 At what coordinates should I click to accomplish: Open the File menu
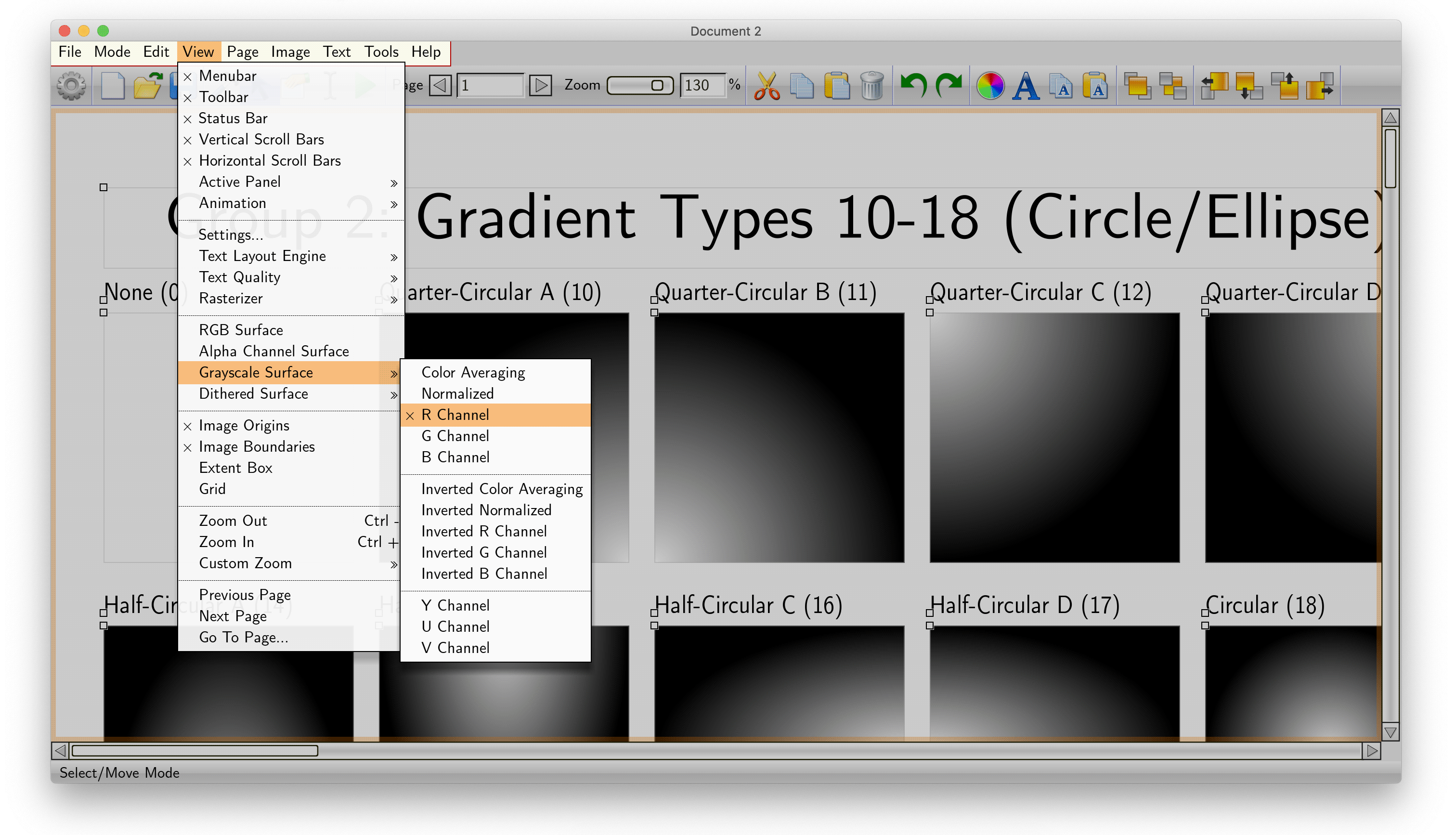(x=70, y=52)
